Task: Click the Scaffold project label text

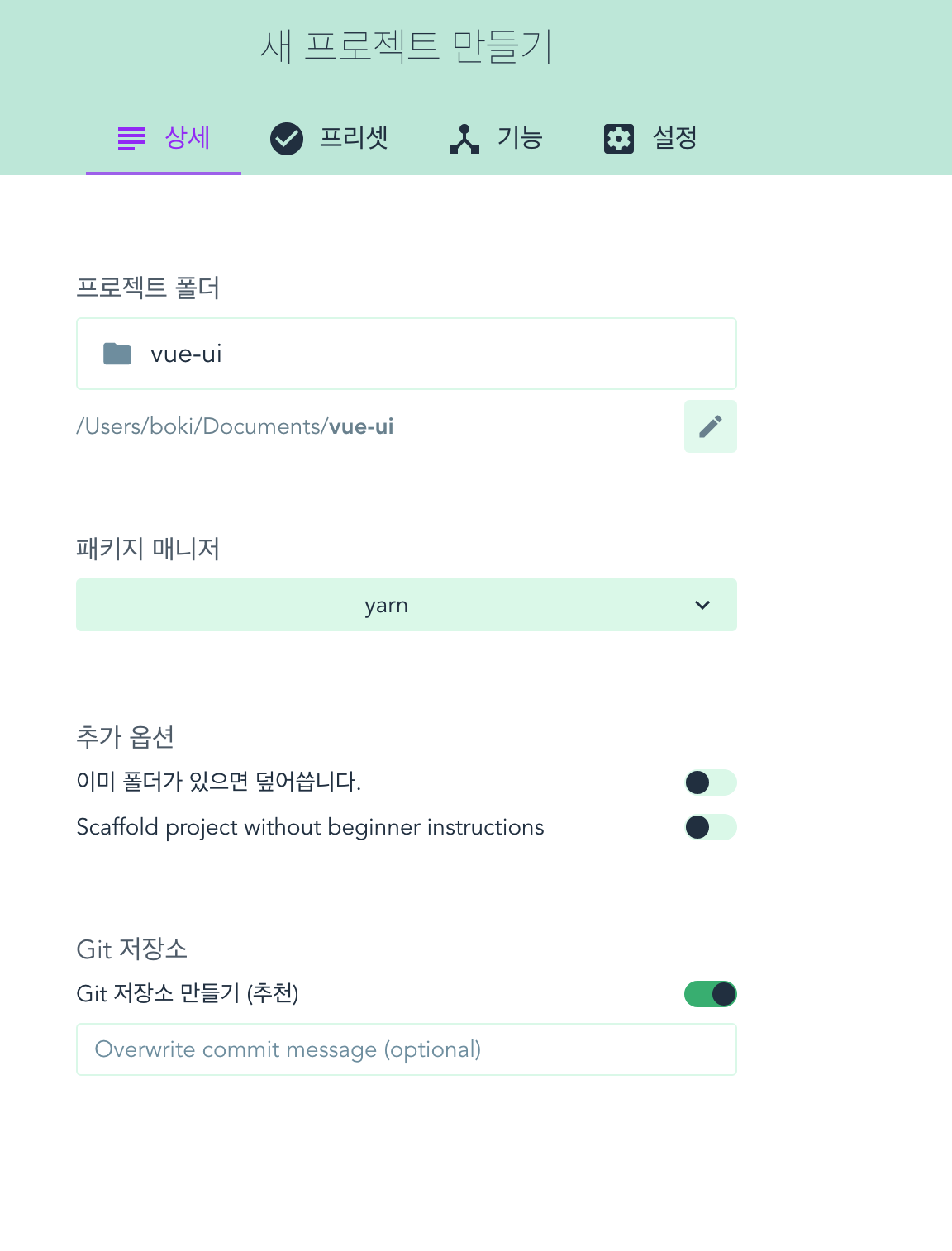Action: click(x=309, y=826)
